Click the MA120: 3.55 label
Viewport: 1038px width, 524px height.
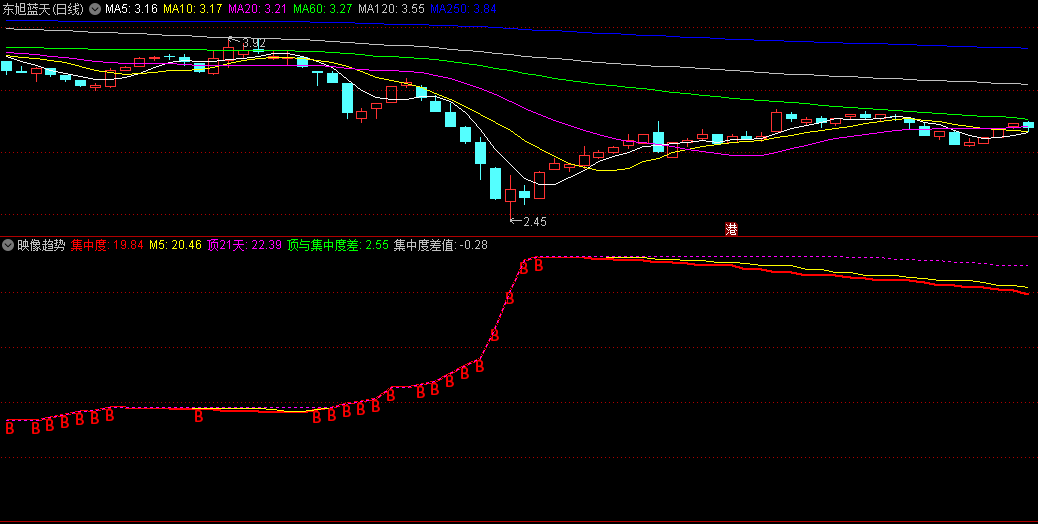391,9
